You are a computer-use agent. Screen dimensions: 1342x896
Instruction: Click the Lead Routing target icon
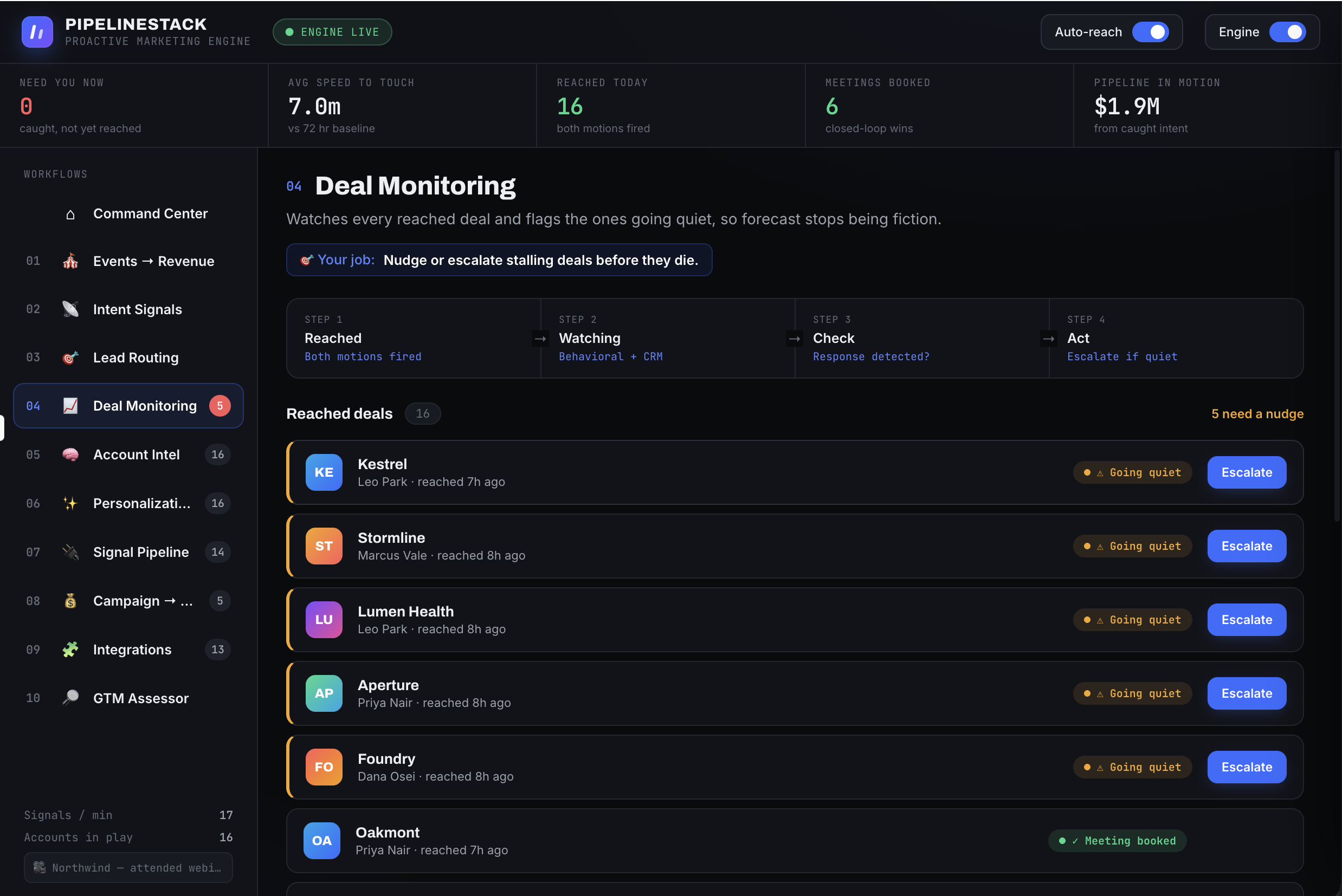[x=70, y=358]
